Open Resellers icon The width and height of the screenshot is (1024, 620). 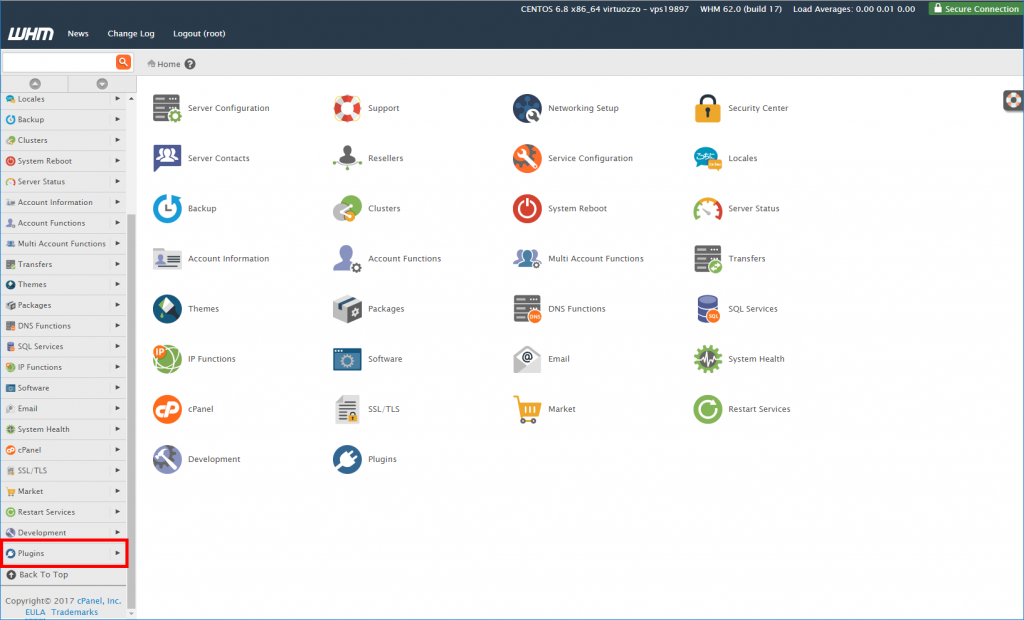pos(347,158)
